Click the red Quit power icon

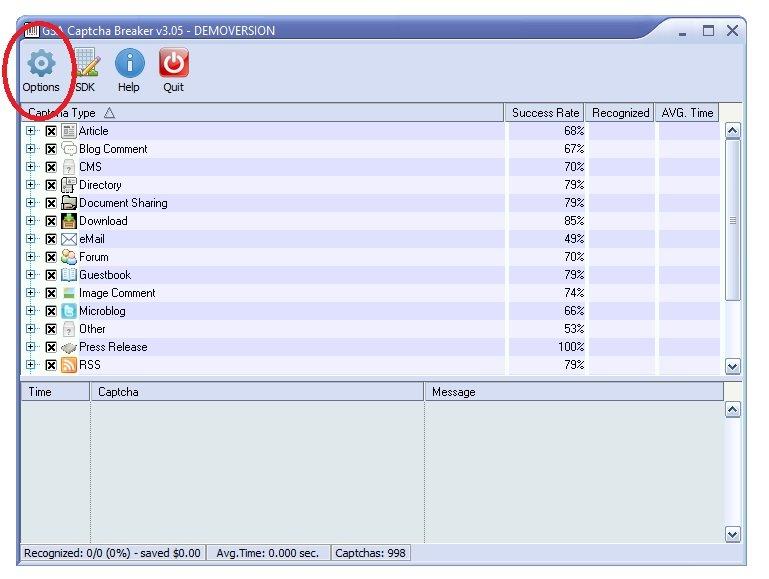coord(174,63)
